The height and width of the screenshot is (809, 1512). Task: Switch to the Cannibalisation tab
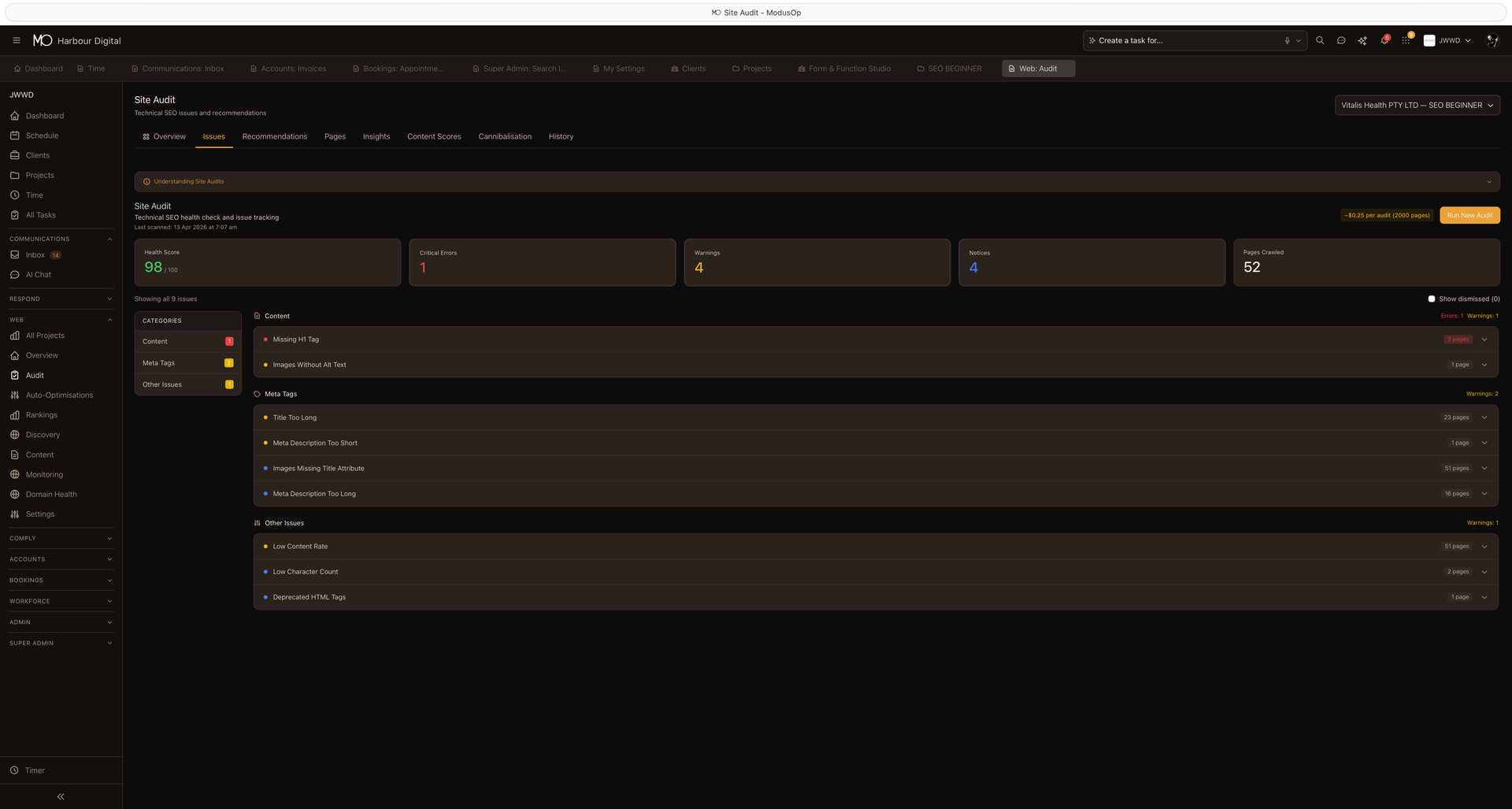pyautogui.click(x=504, y=136)
